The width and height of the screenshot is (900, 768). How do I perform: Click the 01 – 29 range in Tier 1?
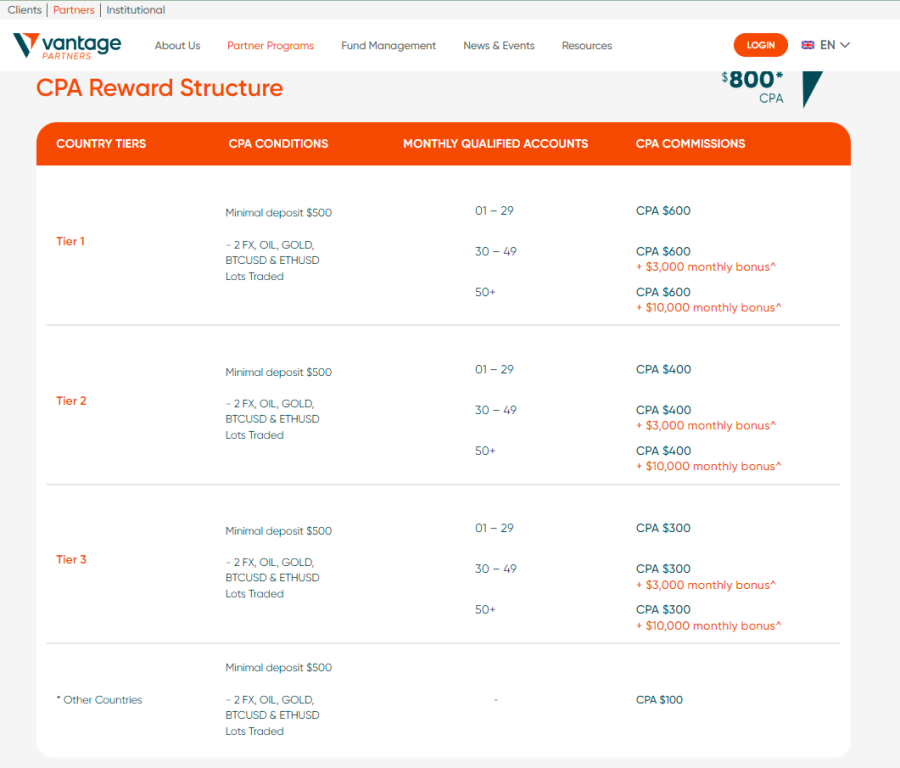click(x=494, y=211)
